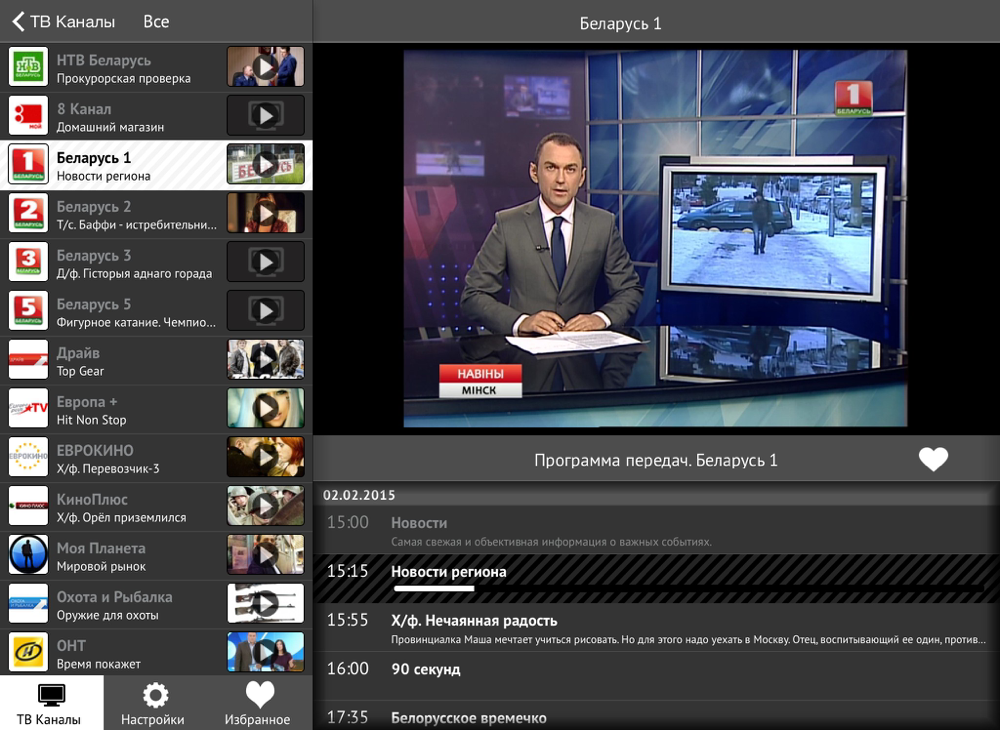The height and width of the screenshot is (730, 1000).
Task: Play the Моя Планета preview thumbnail
Action: click(x=266, y=554)
